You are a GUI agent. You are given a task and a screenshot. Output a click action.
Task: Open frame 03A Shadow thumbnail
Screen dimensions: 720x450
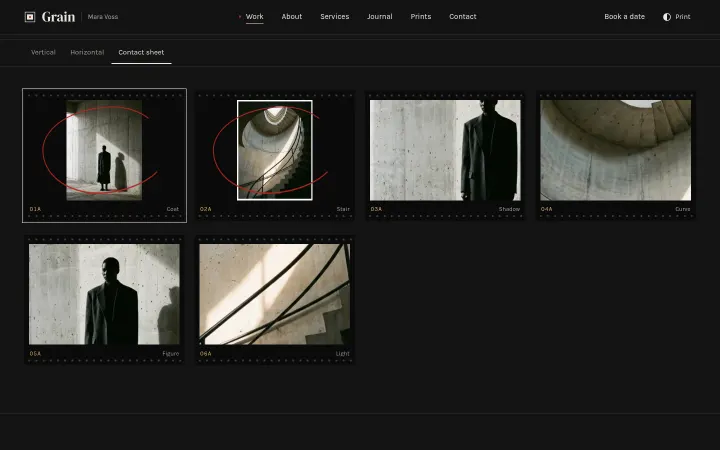445,150
